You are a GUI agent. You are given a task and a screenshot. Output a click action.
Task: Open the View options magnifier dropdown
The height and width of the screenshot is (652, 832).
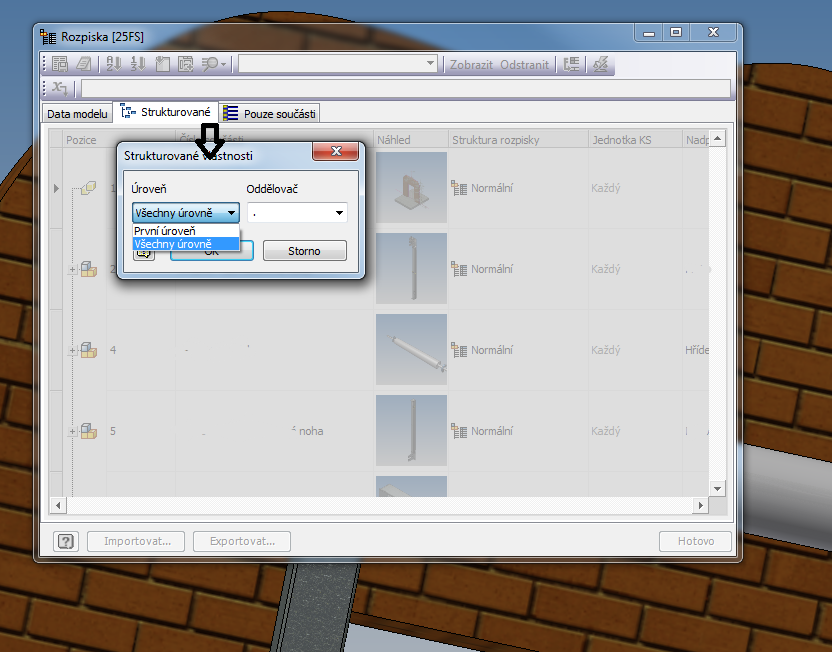(213, 64)
